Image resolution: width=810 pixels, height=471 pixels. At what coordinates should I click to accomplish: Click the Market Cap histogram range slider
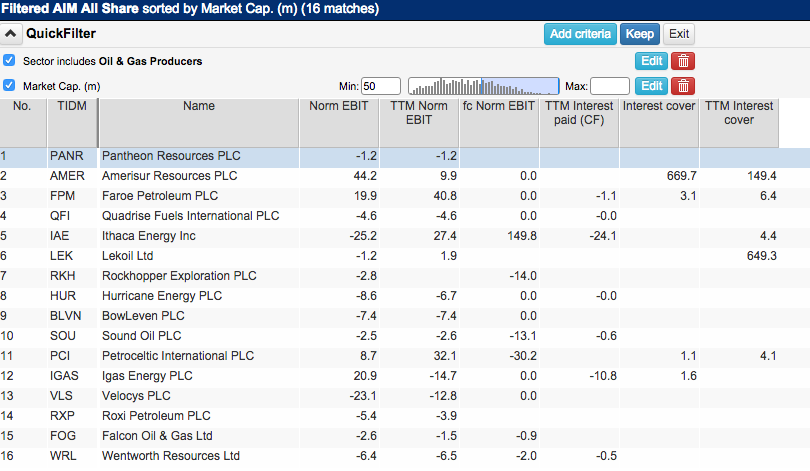484,86
